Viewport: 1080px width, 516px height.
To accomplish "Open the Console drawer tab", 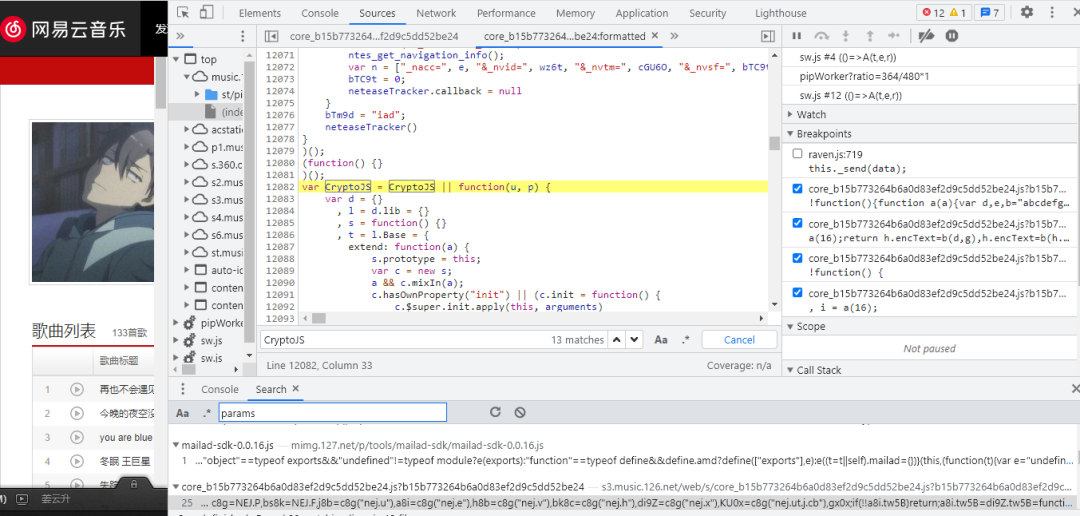I will click(220, 389).
